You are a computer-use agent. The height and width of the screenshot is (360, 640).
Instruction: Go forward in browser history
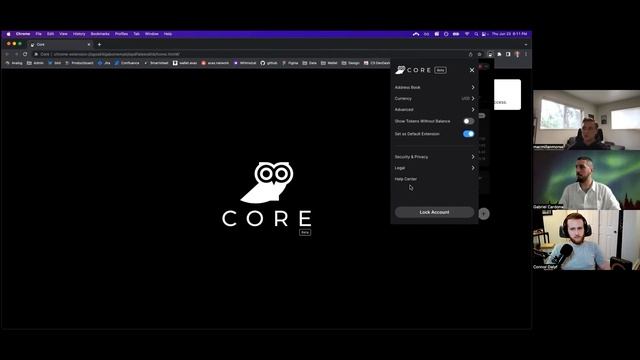(x=16, y=54)
